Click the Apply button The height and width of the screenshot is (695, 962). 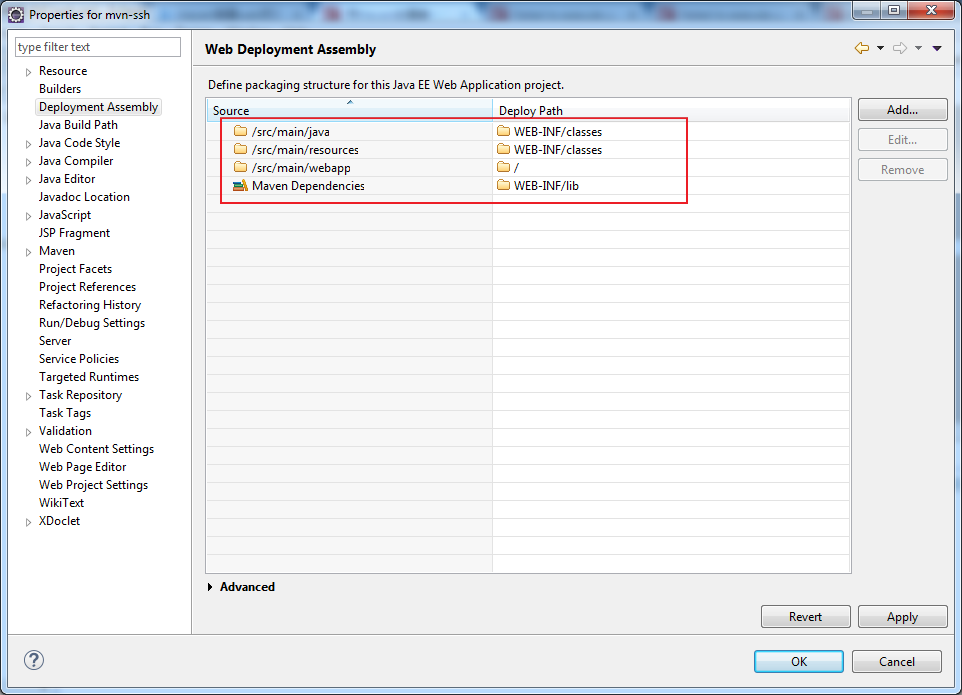902,616
